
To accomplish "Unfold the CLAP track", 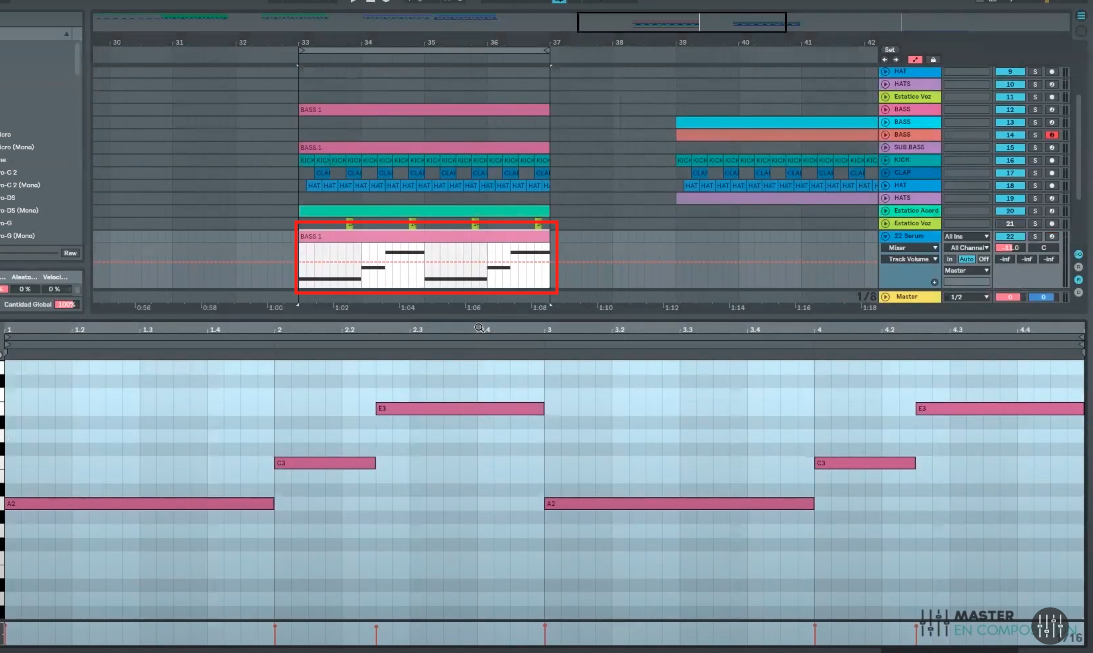I will (885, 173).
